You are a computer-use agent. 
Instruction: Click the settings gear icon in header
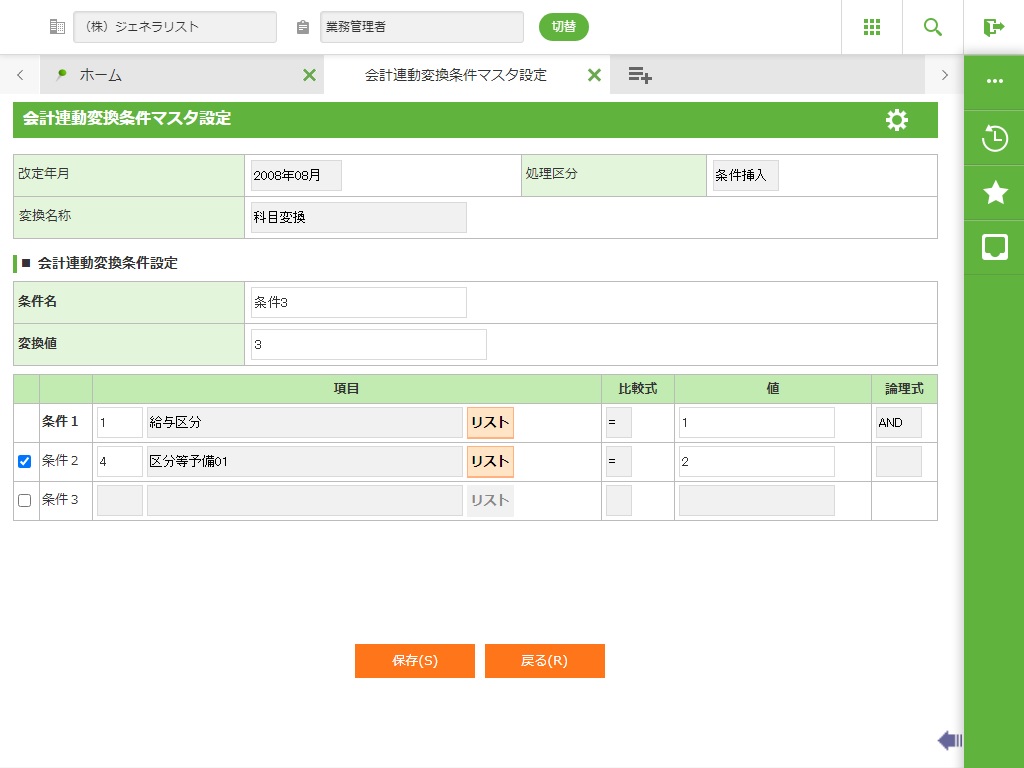point(897,120)
